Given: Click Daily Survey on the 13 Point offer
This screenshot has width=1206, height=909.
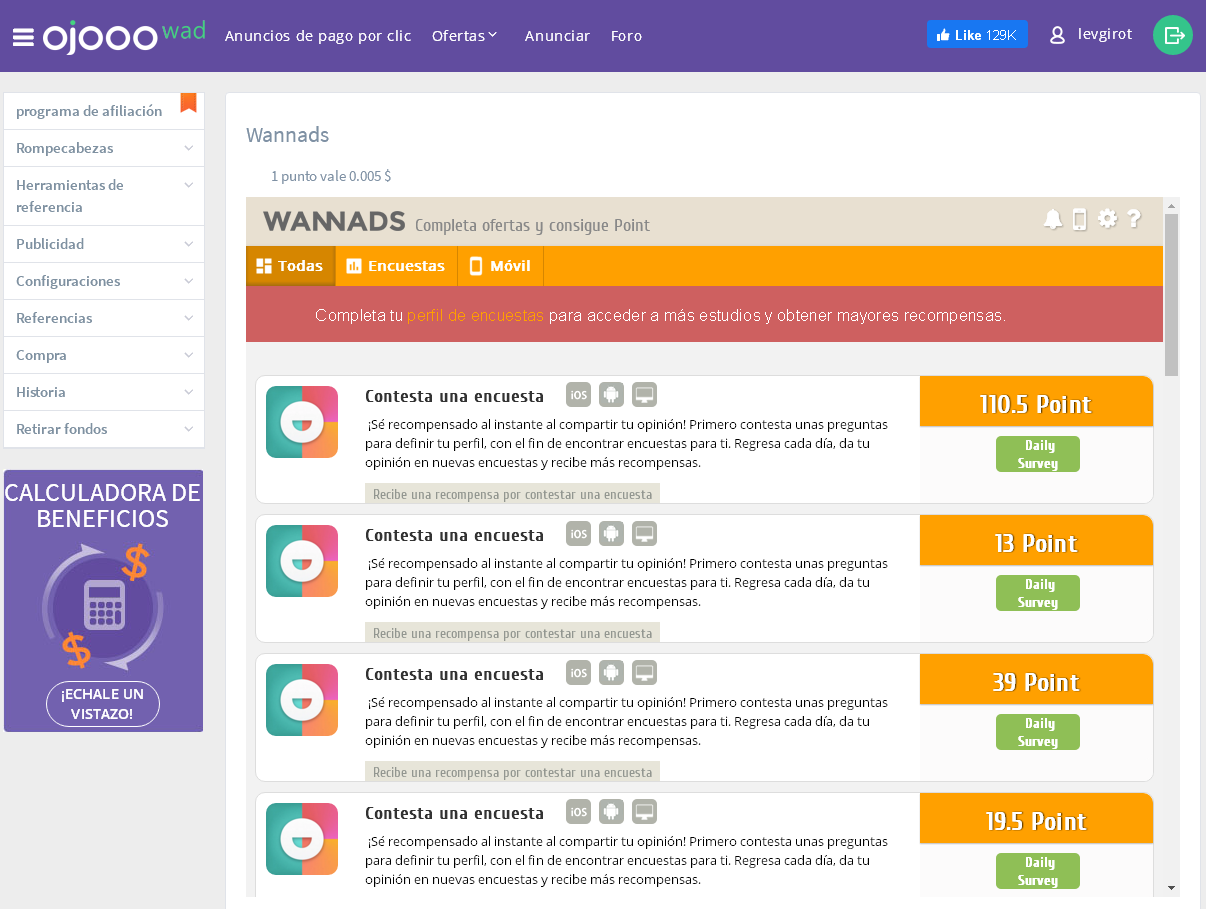Looking at the screenshot, I should (1037, 593).
